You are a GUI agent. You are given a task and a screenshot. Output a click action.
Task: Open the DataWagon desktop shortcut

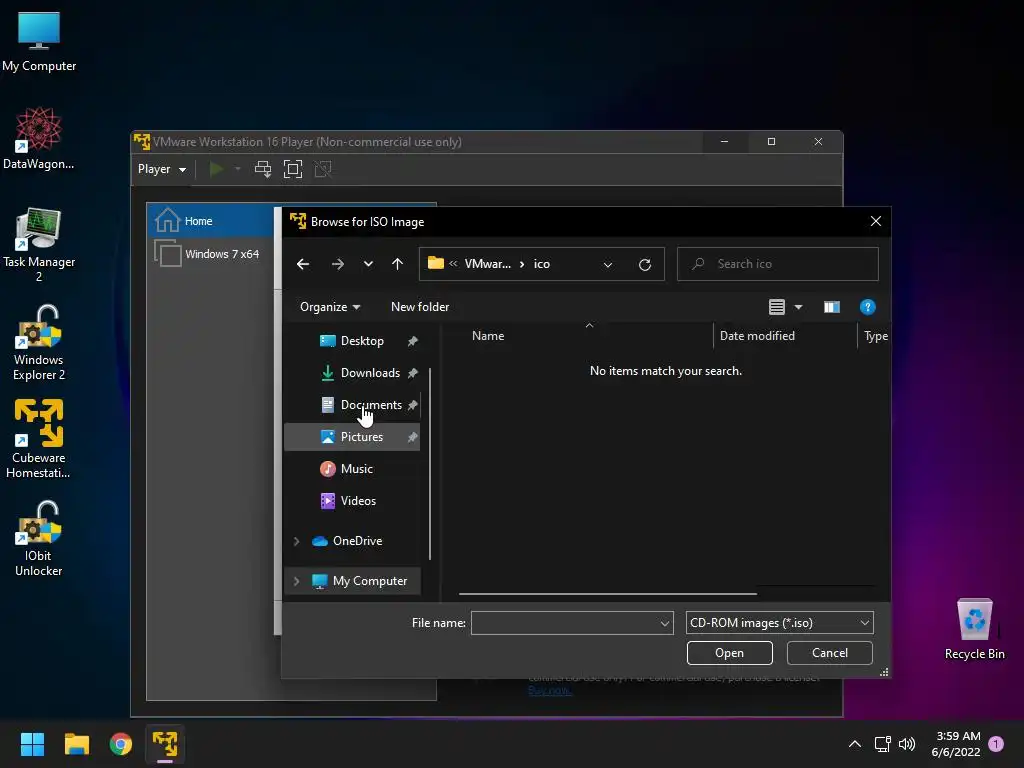[39, 138]
